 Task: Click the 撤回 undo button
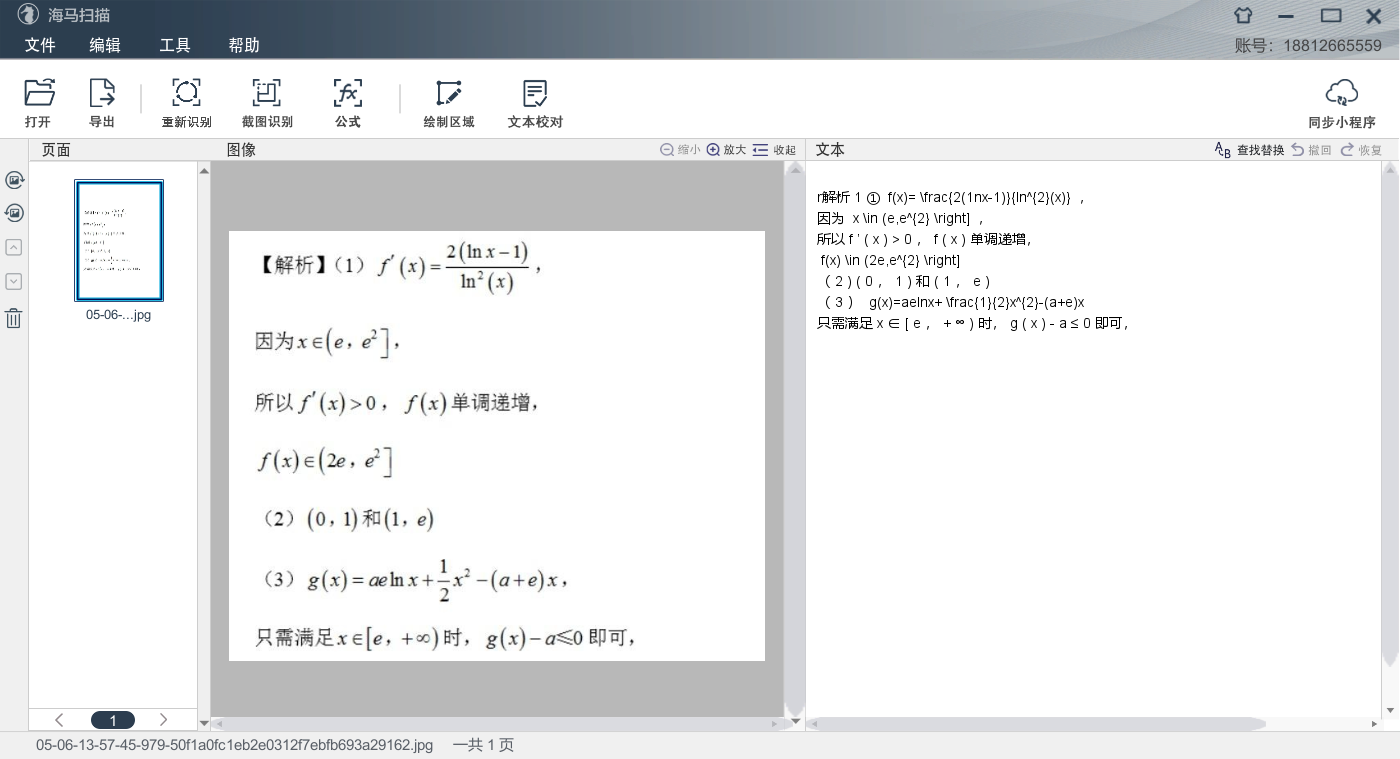tap(1311, 150)
